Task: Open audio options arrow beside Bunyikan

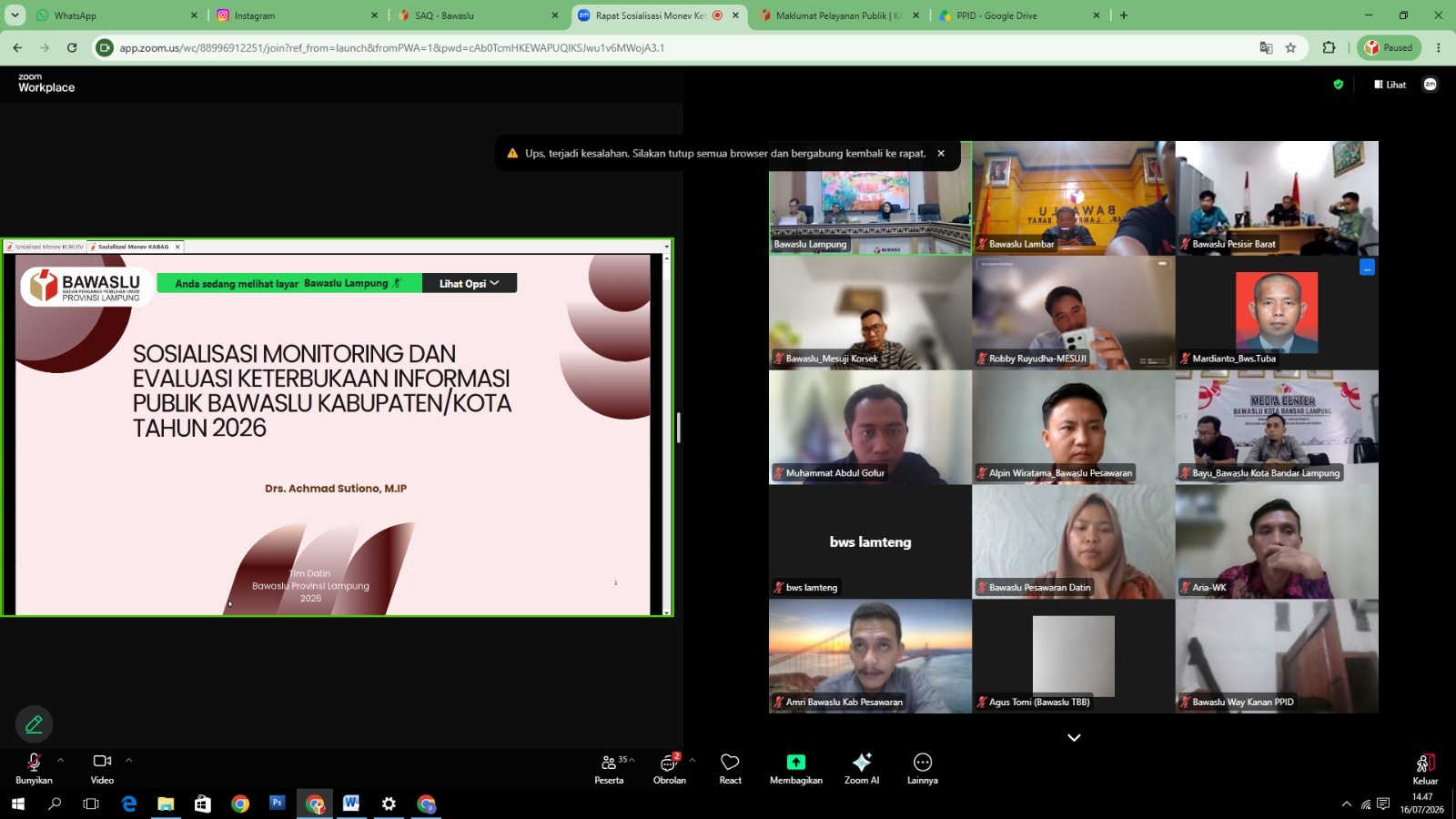Action: pyautogui.click(x=61, y=760)
